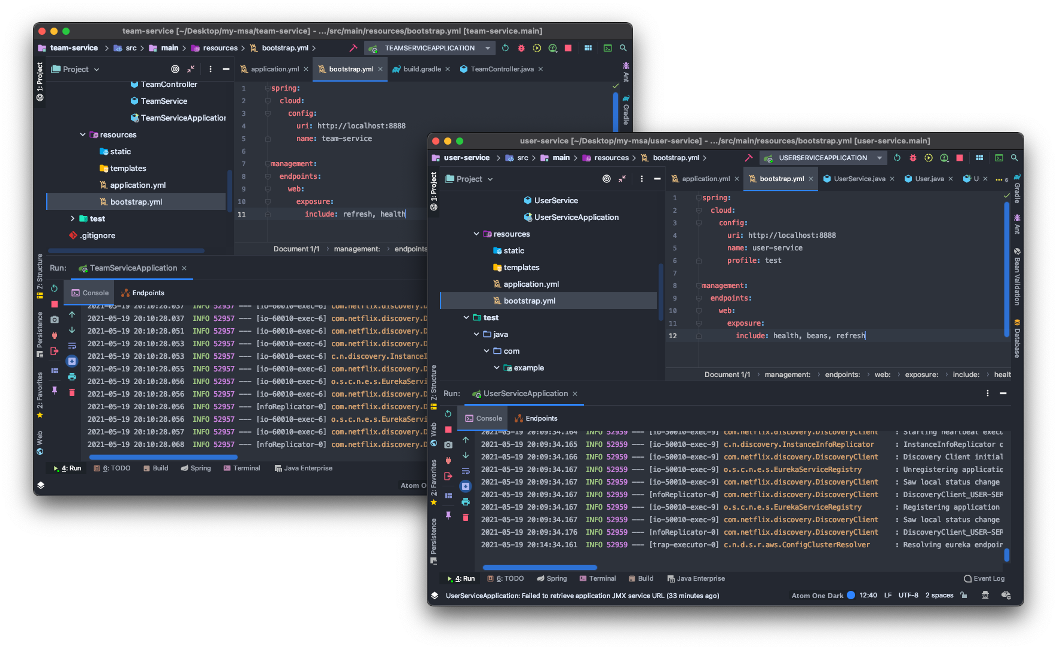Click the horizontal scrollbar in UserServiceApplication console
Viewport: 1057px width, 650px height.
click(x=540, y=567)
